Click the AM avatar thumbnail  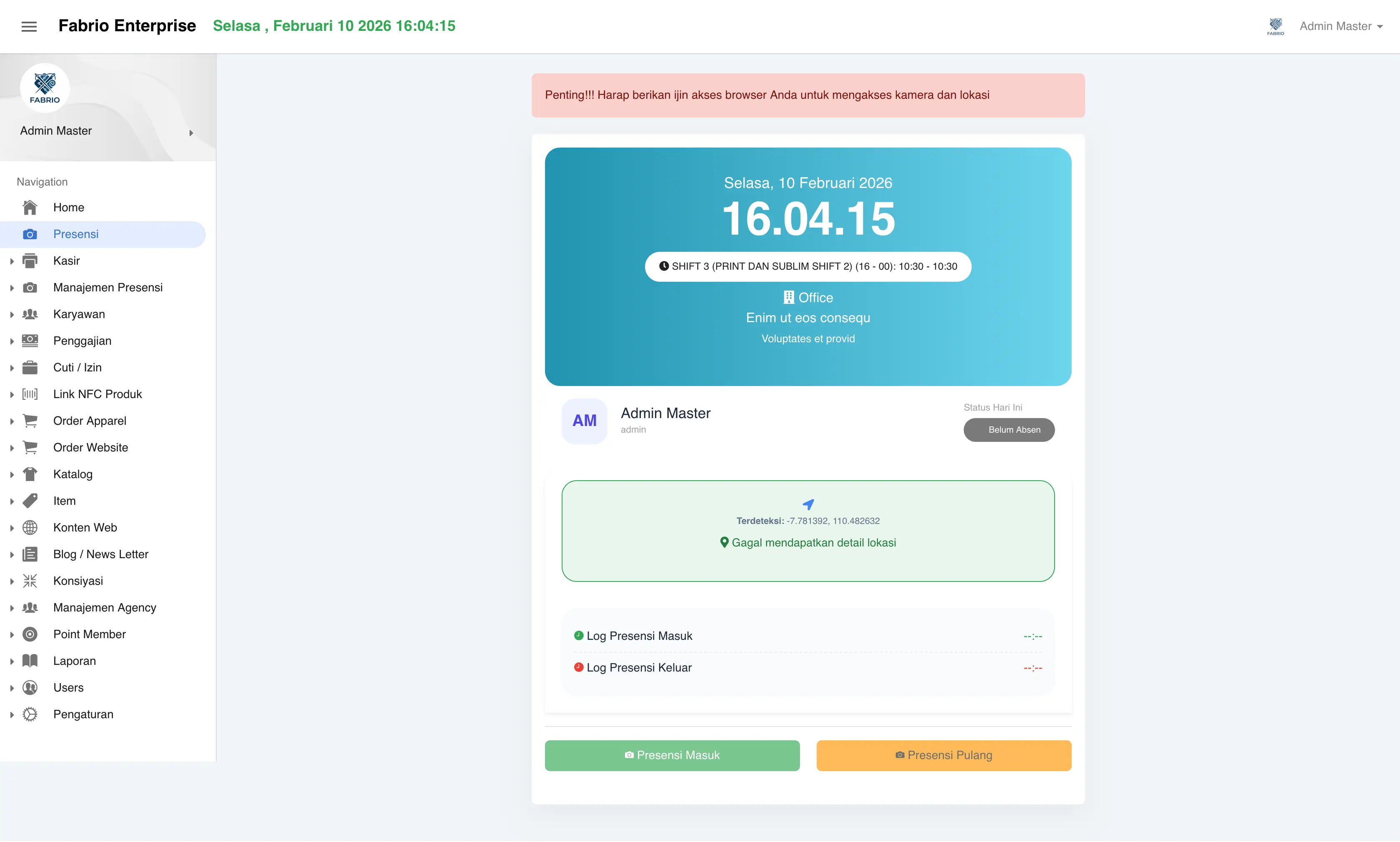pyautogui.click(x=584, y=421)
